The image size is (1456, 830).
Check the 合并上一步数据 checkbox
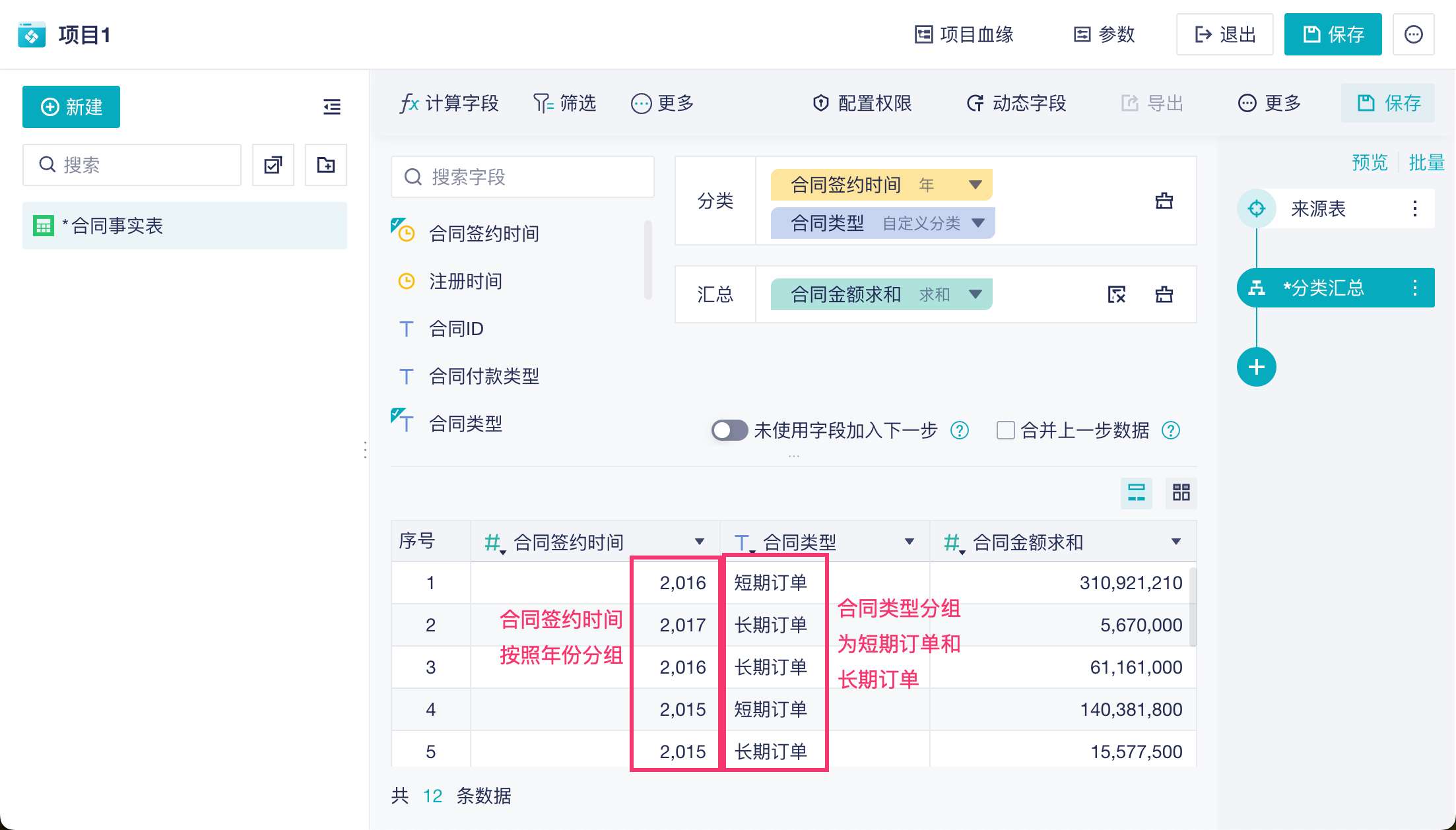[x=1005, y=431]
